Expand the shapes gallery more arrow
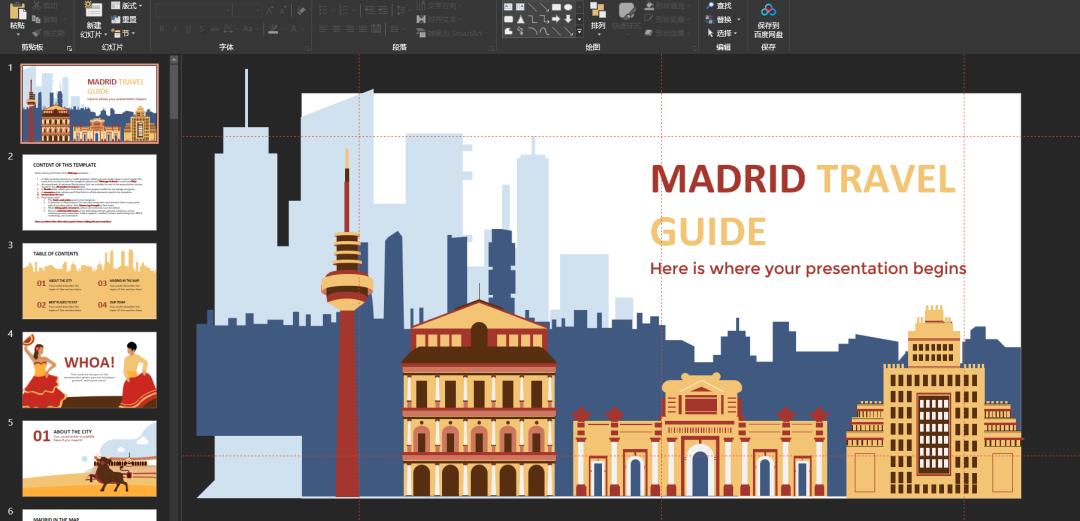1080x521 pixels. click(x=580, y=32)
